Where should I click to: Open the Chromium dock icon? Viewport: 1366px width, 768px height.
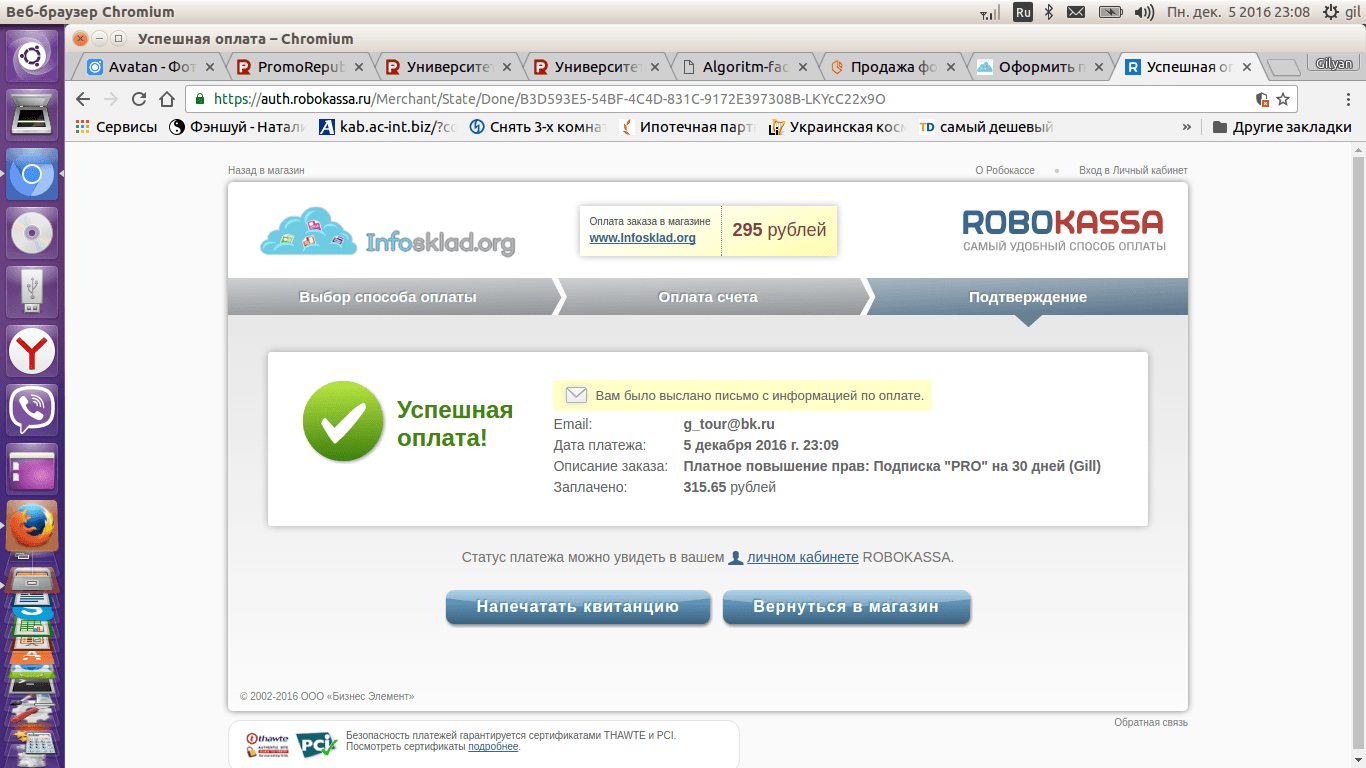coord(32,176)
